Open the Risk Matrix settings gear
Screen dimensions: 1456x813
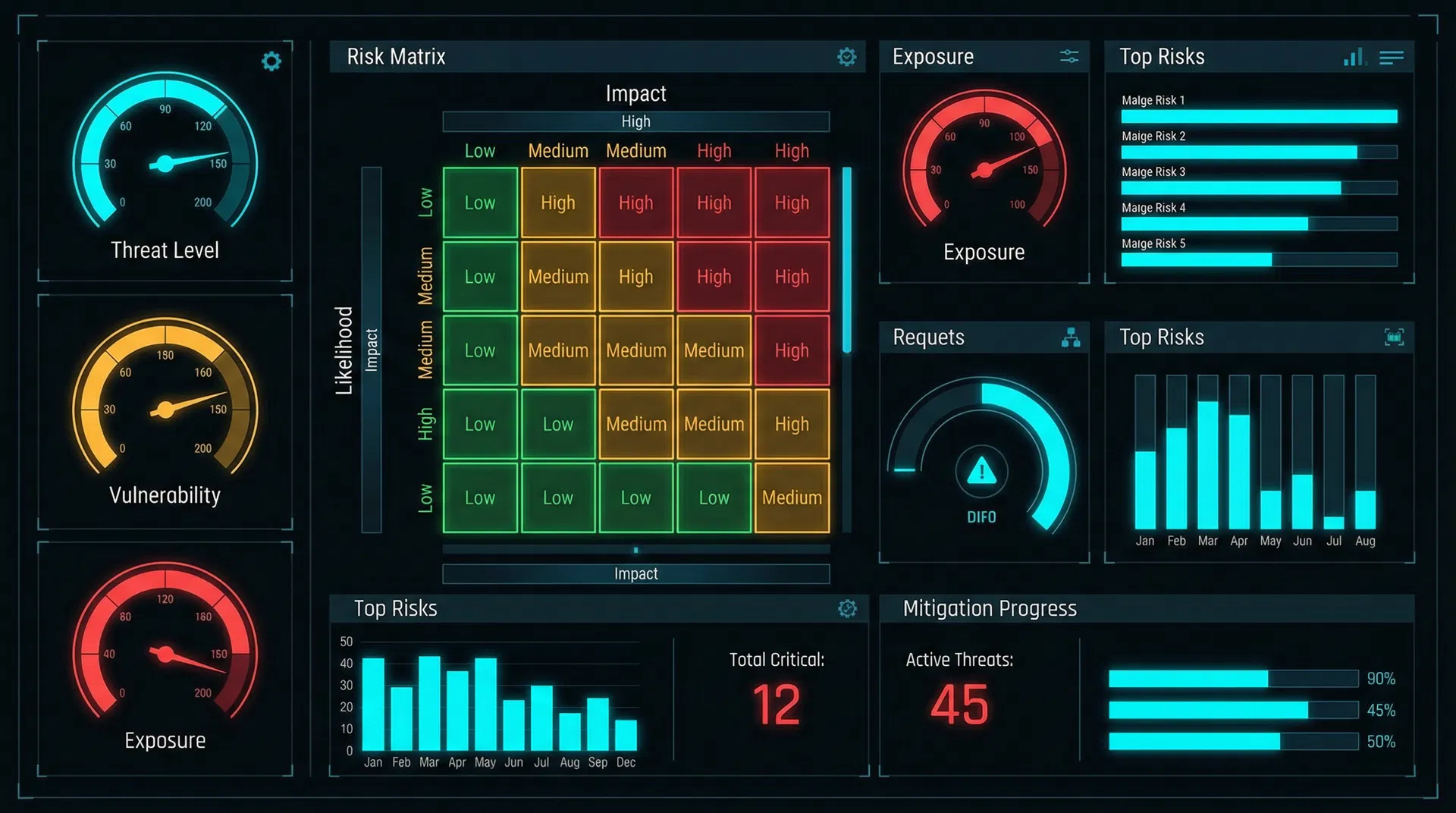[x=847, y=56]
